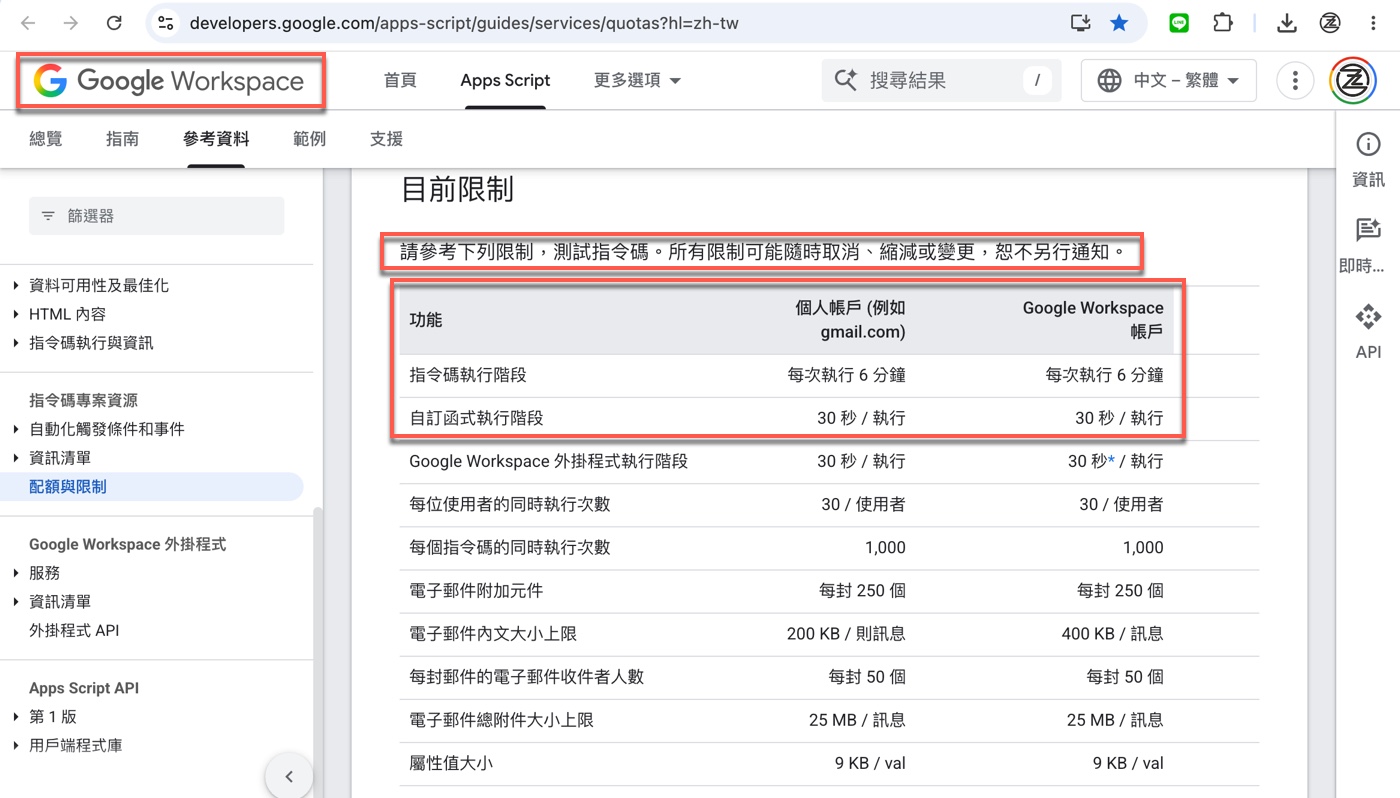
Task: Click the 搜尋結果 search field
Action: (941, 81)
